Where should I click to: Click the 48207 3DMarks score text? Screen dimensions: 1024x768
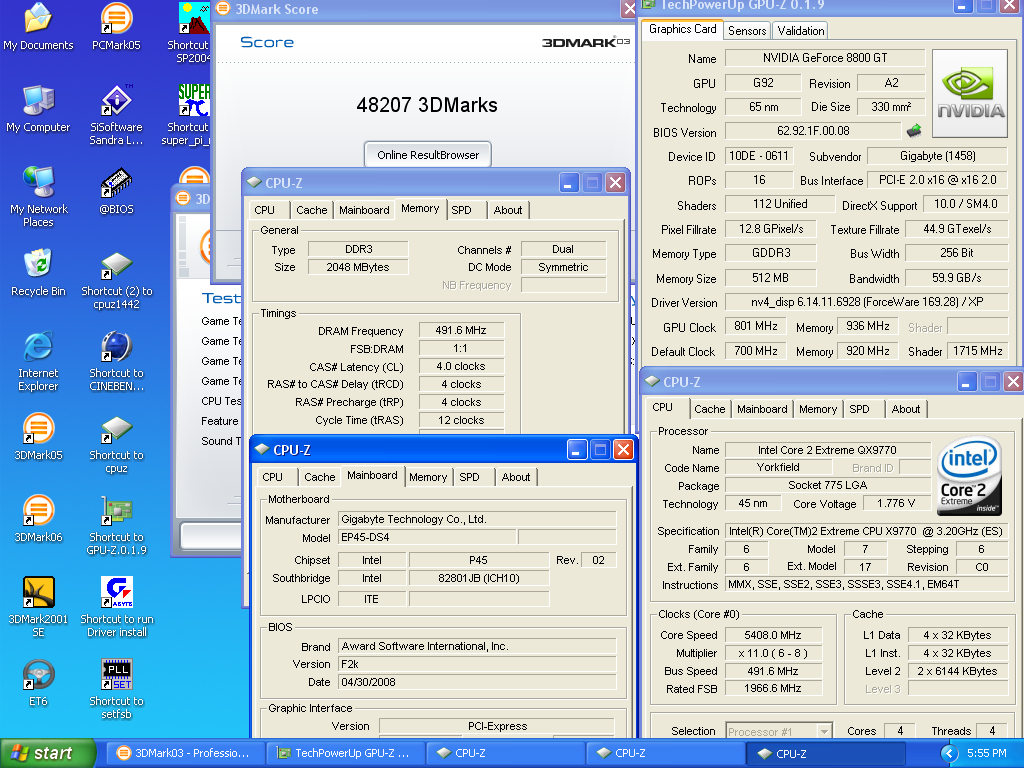427,105
